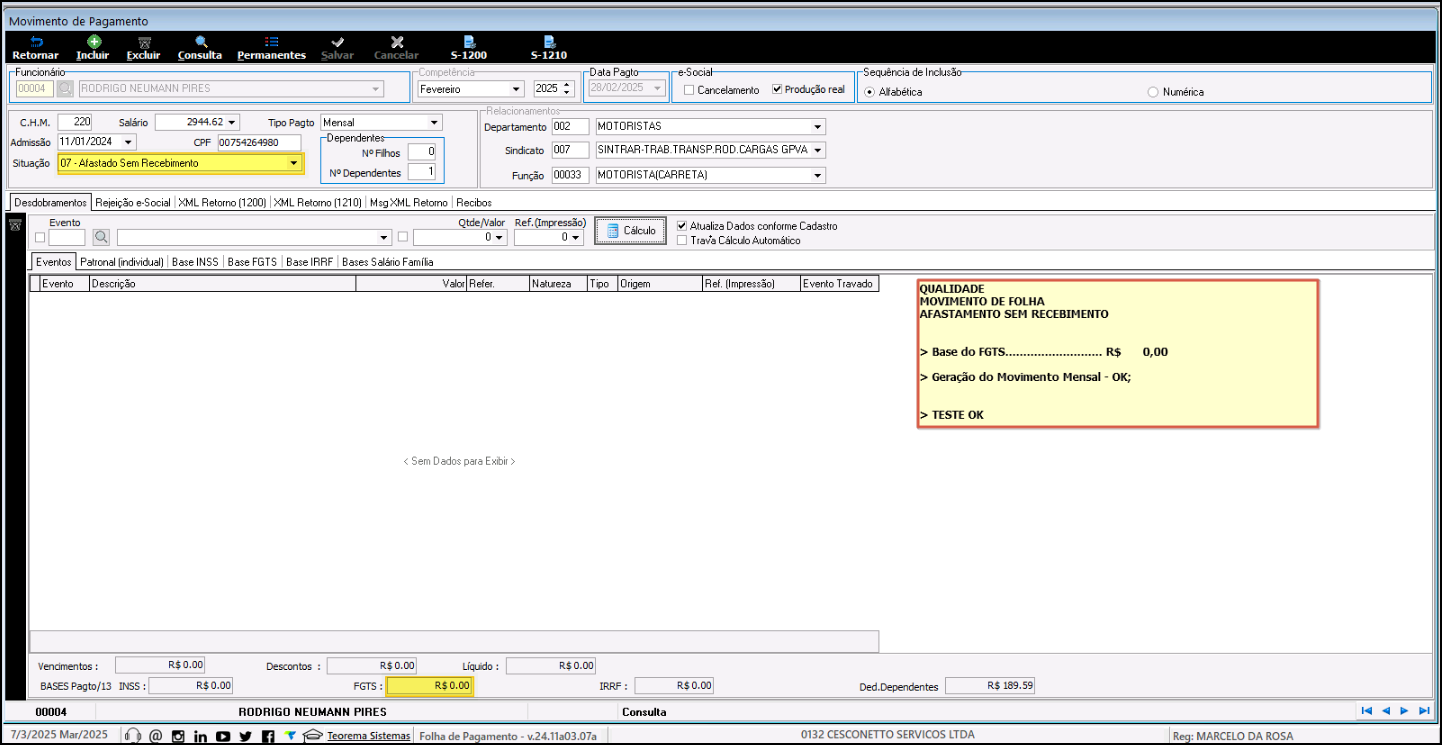This screenshot has height=745, width=1442.
Task: Click the C.H.M. input field
Action: [x=75, y=122]
